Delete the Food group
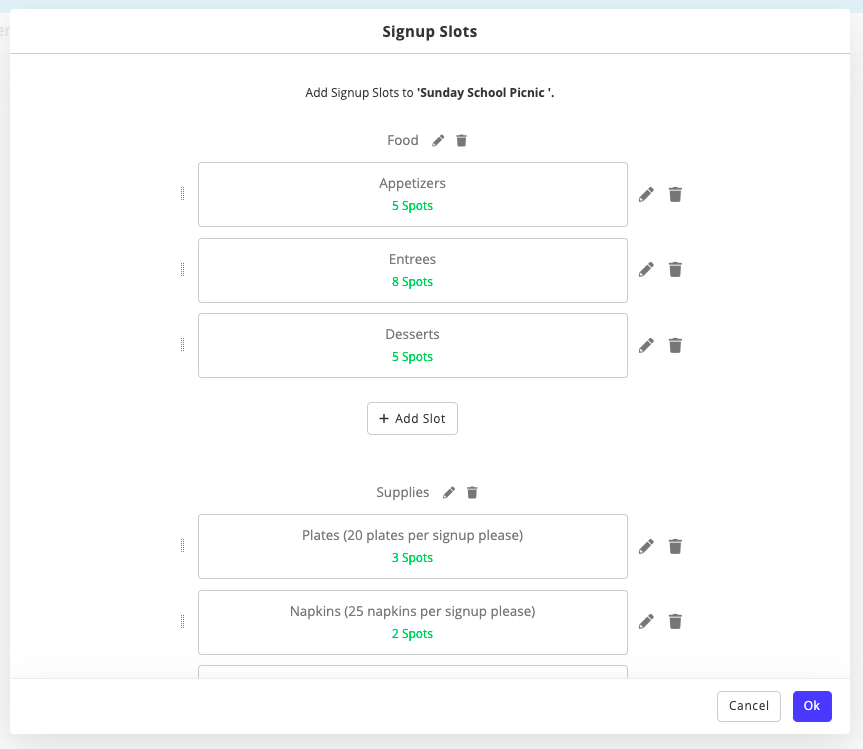The width and height of the screenshot is (863, 749). 461,141
